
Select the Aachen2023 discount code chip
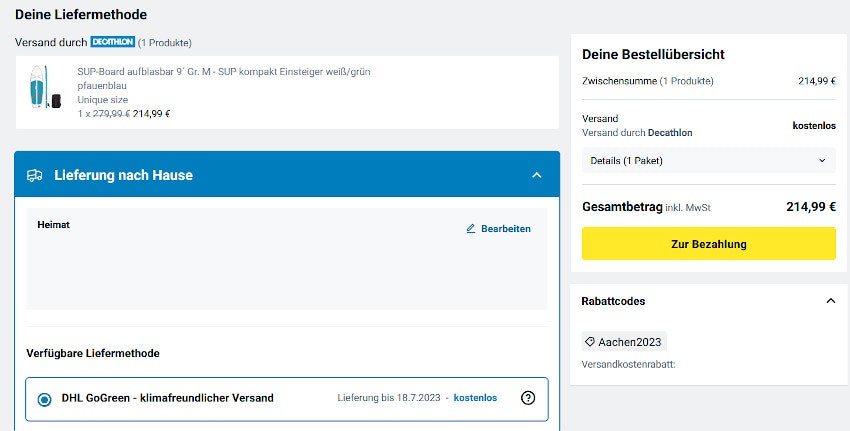coord(624,342)
